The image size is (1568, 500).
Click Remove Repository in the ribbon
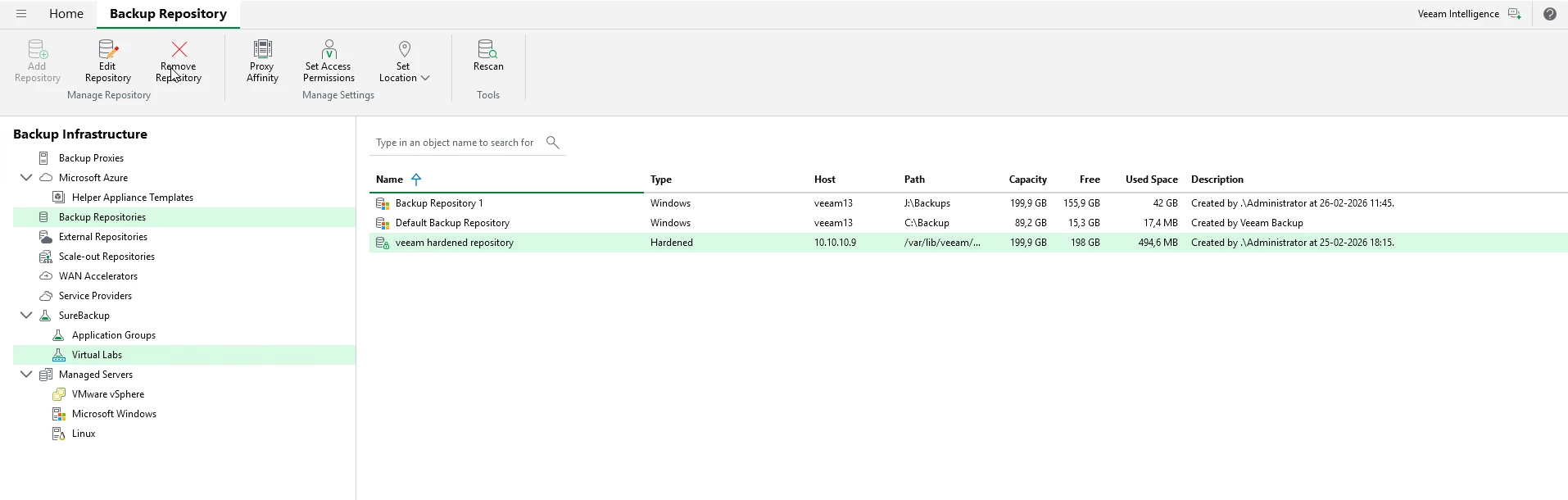tap(179, 61)
